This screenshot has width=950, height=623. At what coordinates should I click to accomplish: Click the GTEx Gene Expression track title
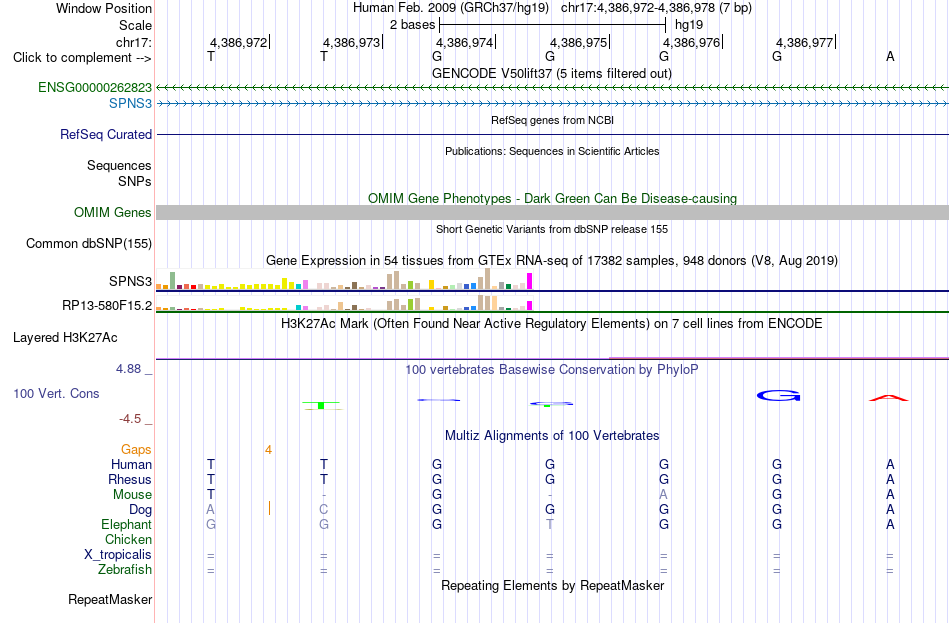tap(552, 261)
